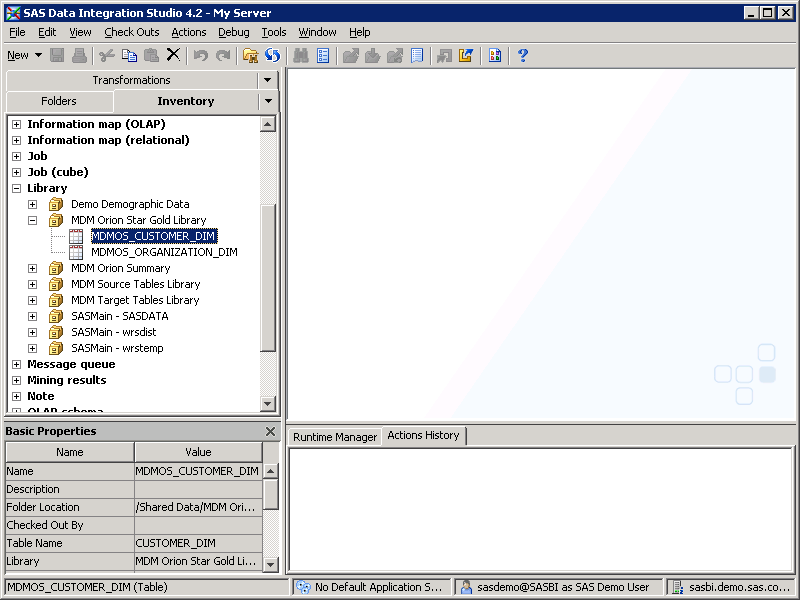The height and width of the screenshot is (600, 800).
Task: Click the Cut scissors icon
Action: (x=105, y=56)
